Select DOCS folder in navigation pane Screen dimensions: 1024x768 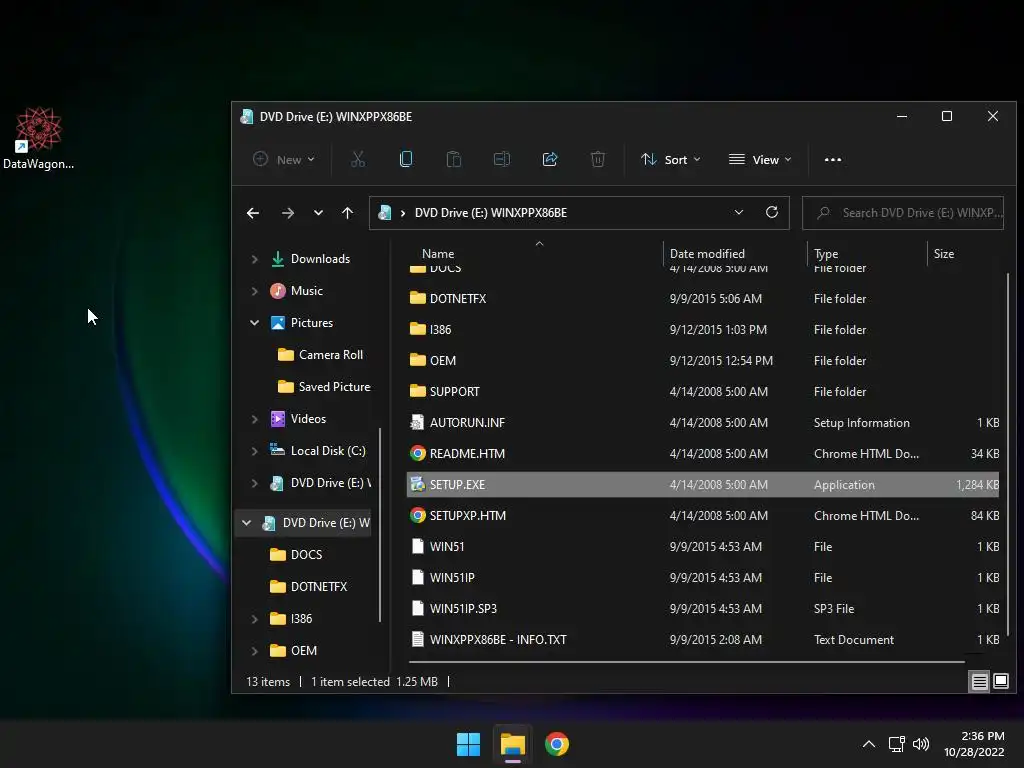[x=296, y=554]
